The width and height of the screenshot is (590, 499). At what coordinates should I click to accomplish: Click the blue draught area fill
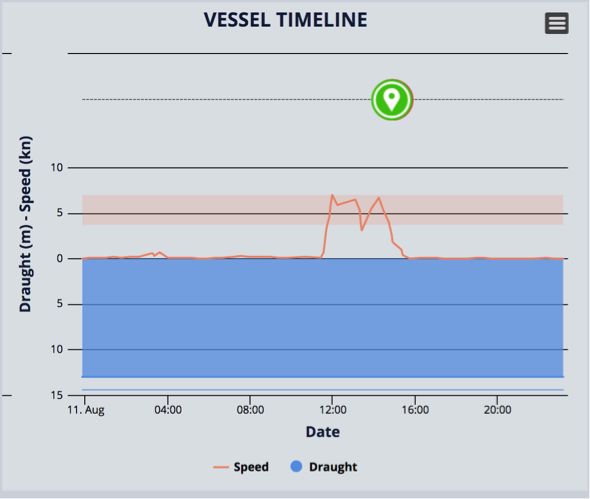[x=322, y=318]
